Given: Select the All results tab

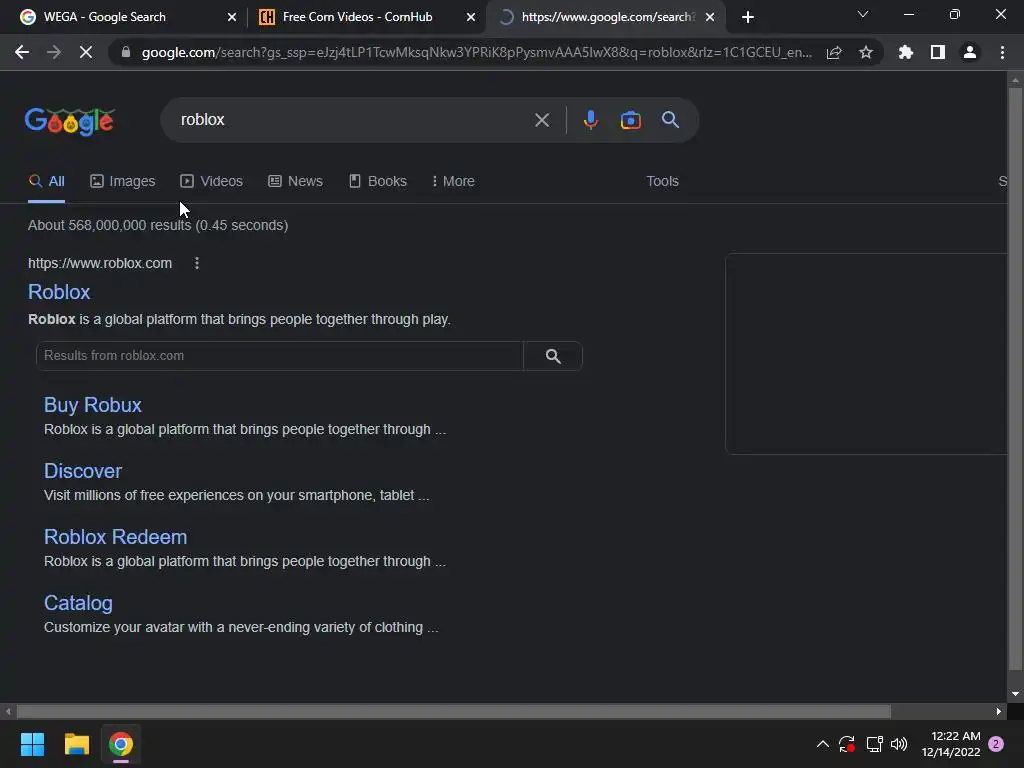Looking at the screenshot, I should 46,182.
